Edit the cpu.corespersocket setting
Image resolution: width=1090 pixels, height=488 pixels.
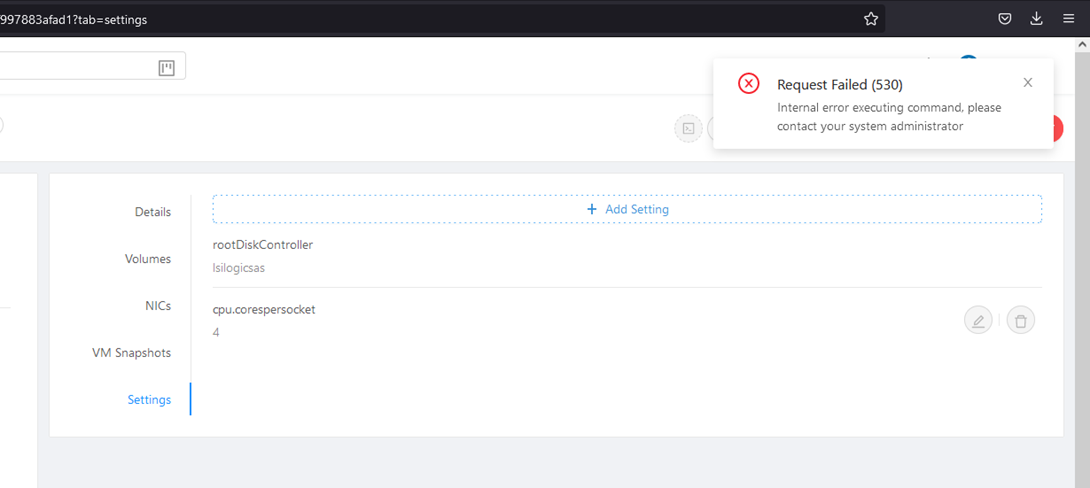[978, 320]
